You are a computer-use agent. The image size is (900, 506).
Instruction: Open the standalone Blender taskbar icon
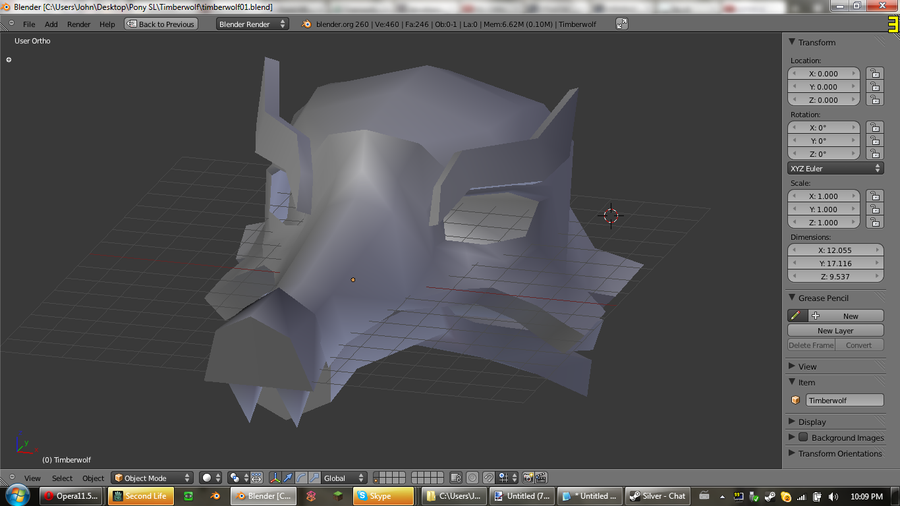point(215,496)
